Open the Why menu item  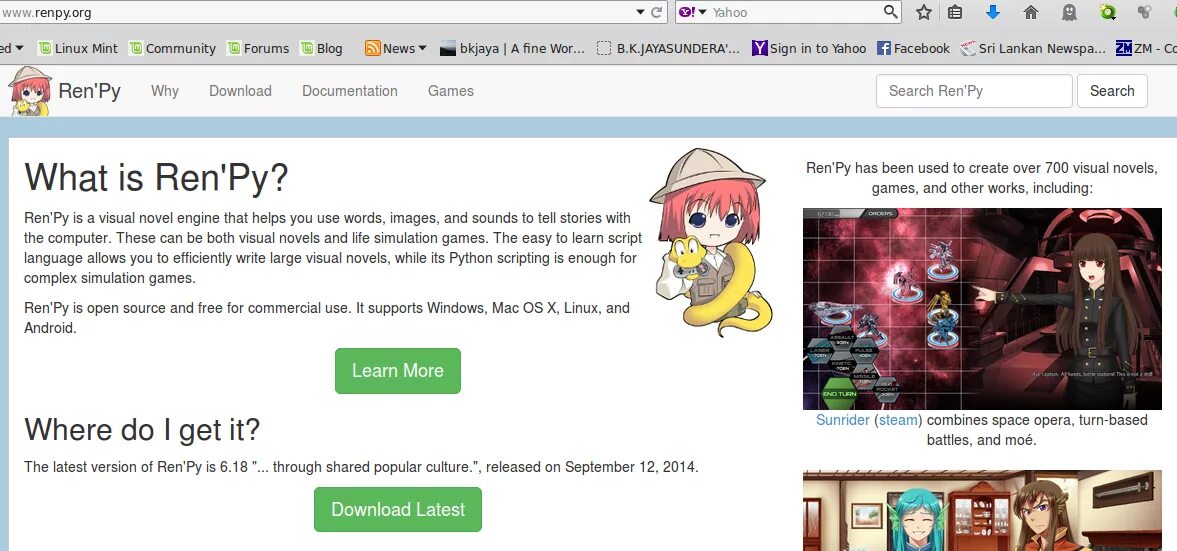click(x=164, y=91)
